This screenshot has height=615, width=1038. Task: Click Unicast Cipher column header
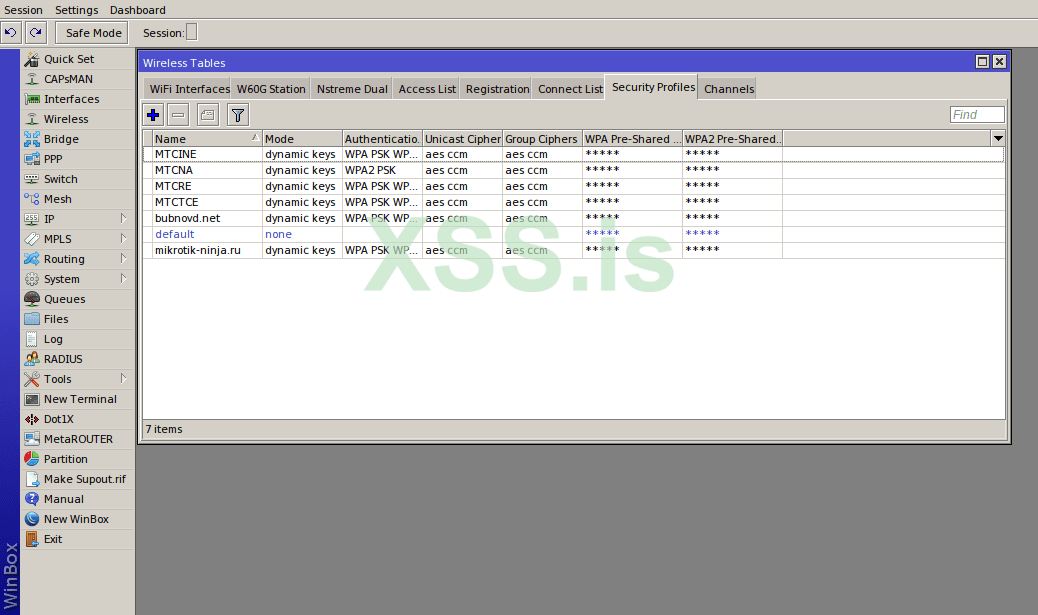pyautogui.click(x=462, y=138)
